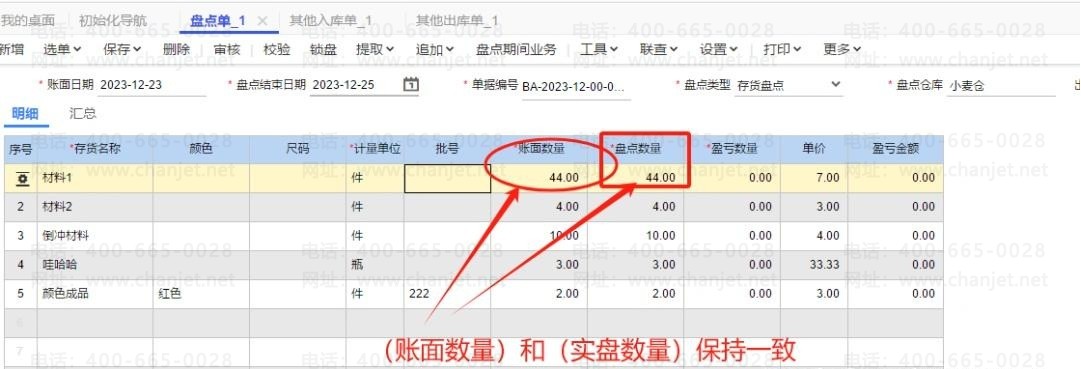This screenshot has height=369, width=1081.
Task: Open the 初始化导航 tab
Action: 113,21
